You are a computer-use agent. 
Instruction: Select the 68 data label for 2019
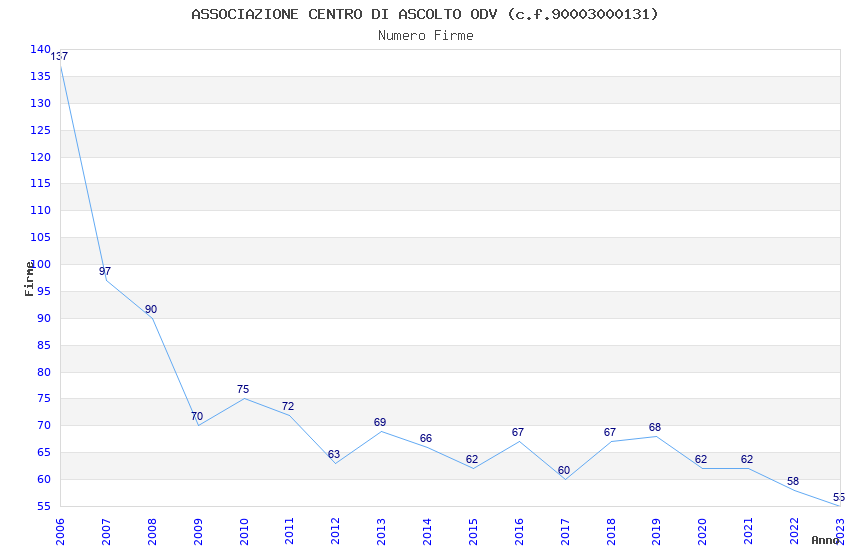tap(655, 427)
